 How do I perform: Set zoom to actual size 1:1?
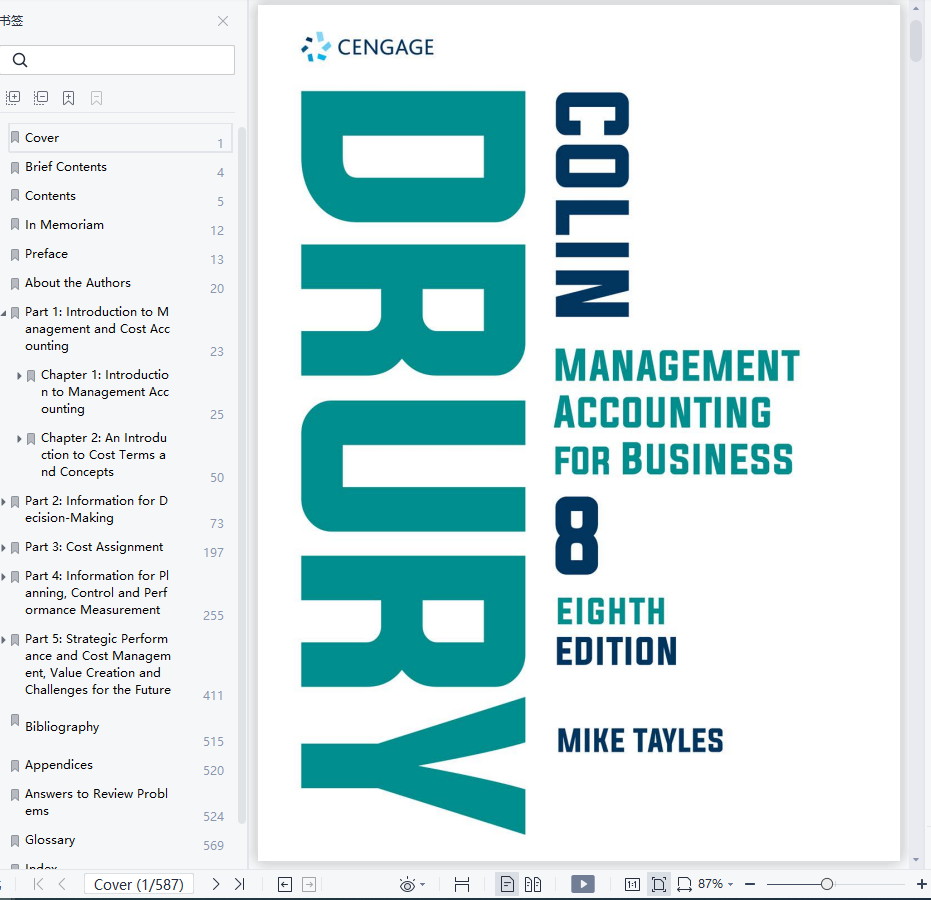[x=632, y=885]
